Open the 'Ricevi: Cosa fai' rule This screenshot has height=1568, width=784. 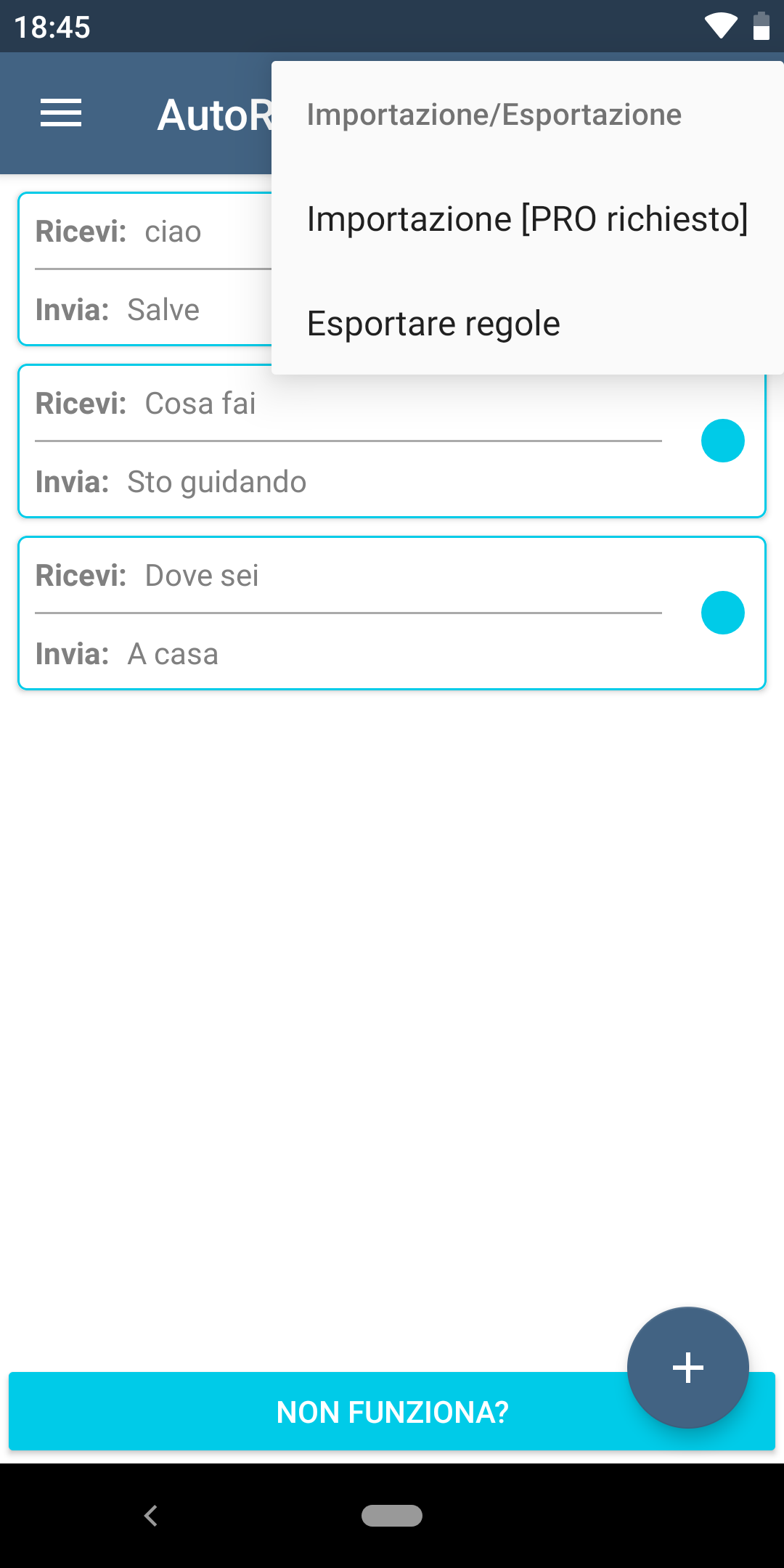[x=200, y=404]
